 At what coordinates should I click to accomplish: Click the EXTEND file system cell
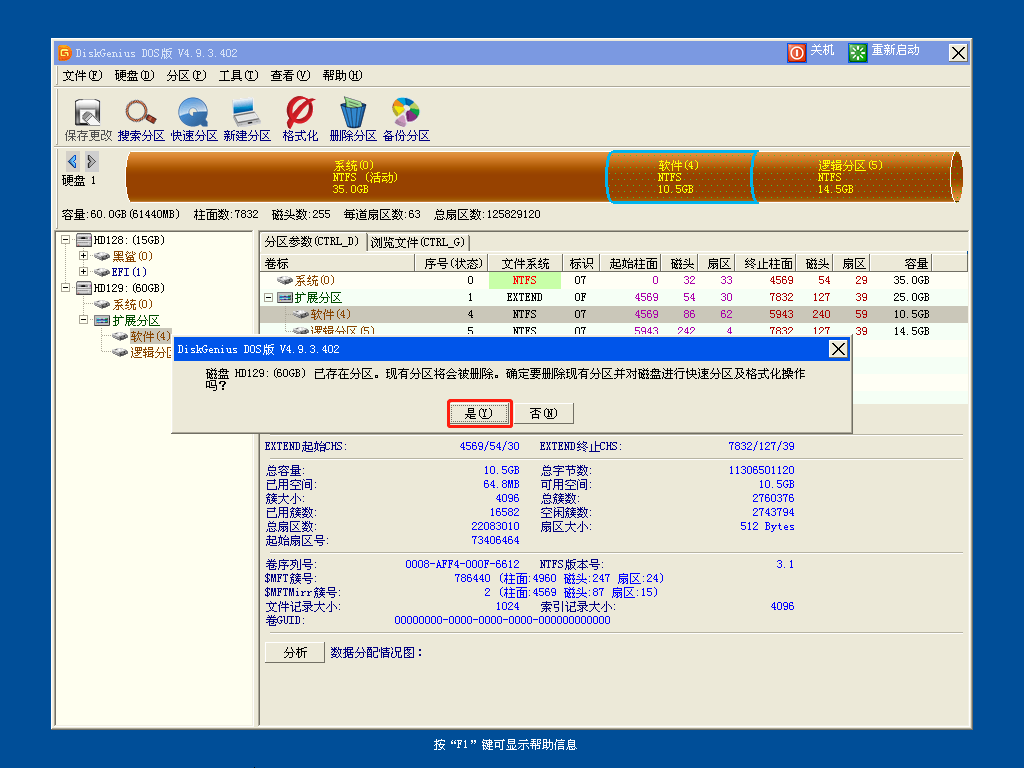coord(524,297)
